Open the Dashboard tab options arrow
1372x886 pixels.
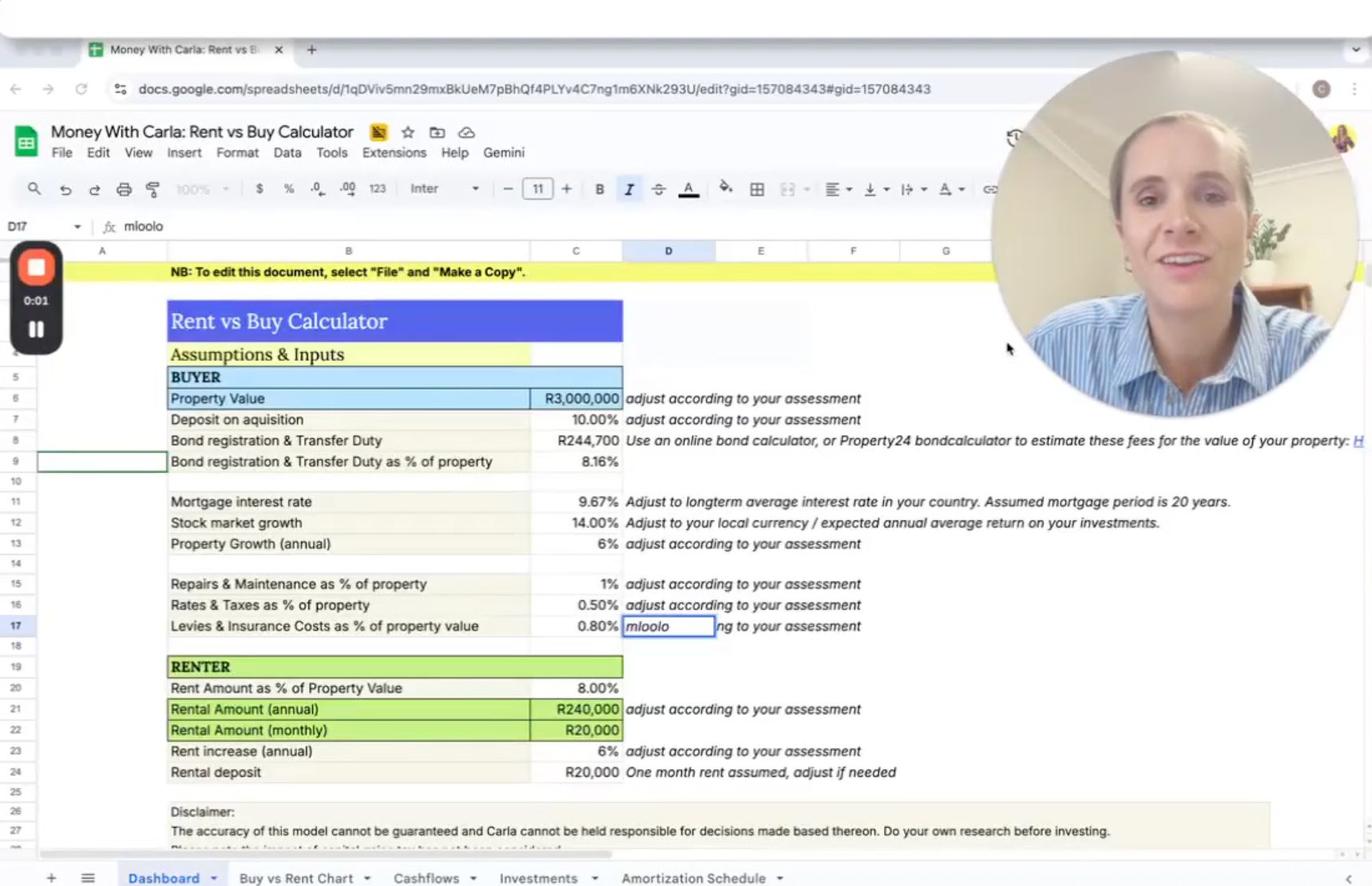pos(214,878)
